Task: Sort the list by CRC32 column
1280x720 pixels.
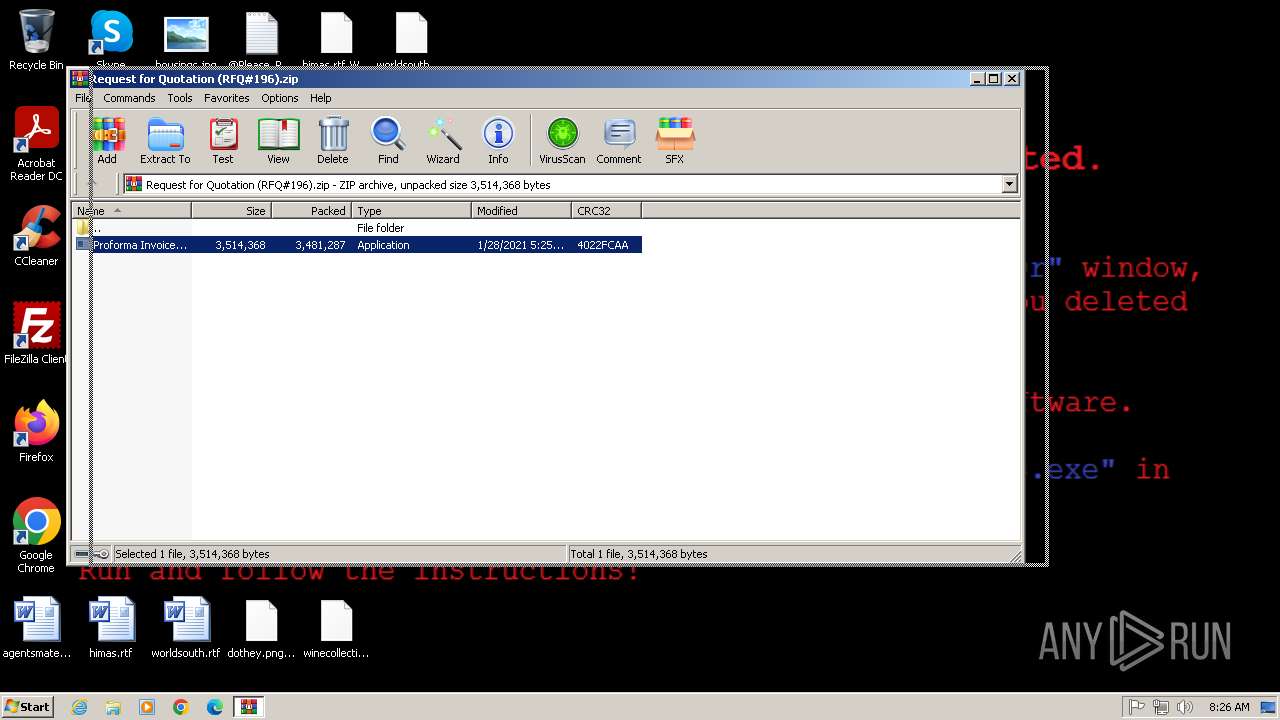Action: (x=606, y=211)
